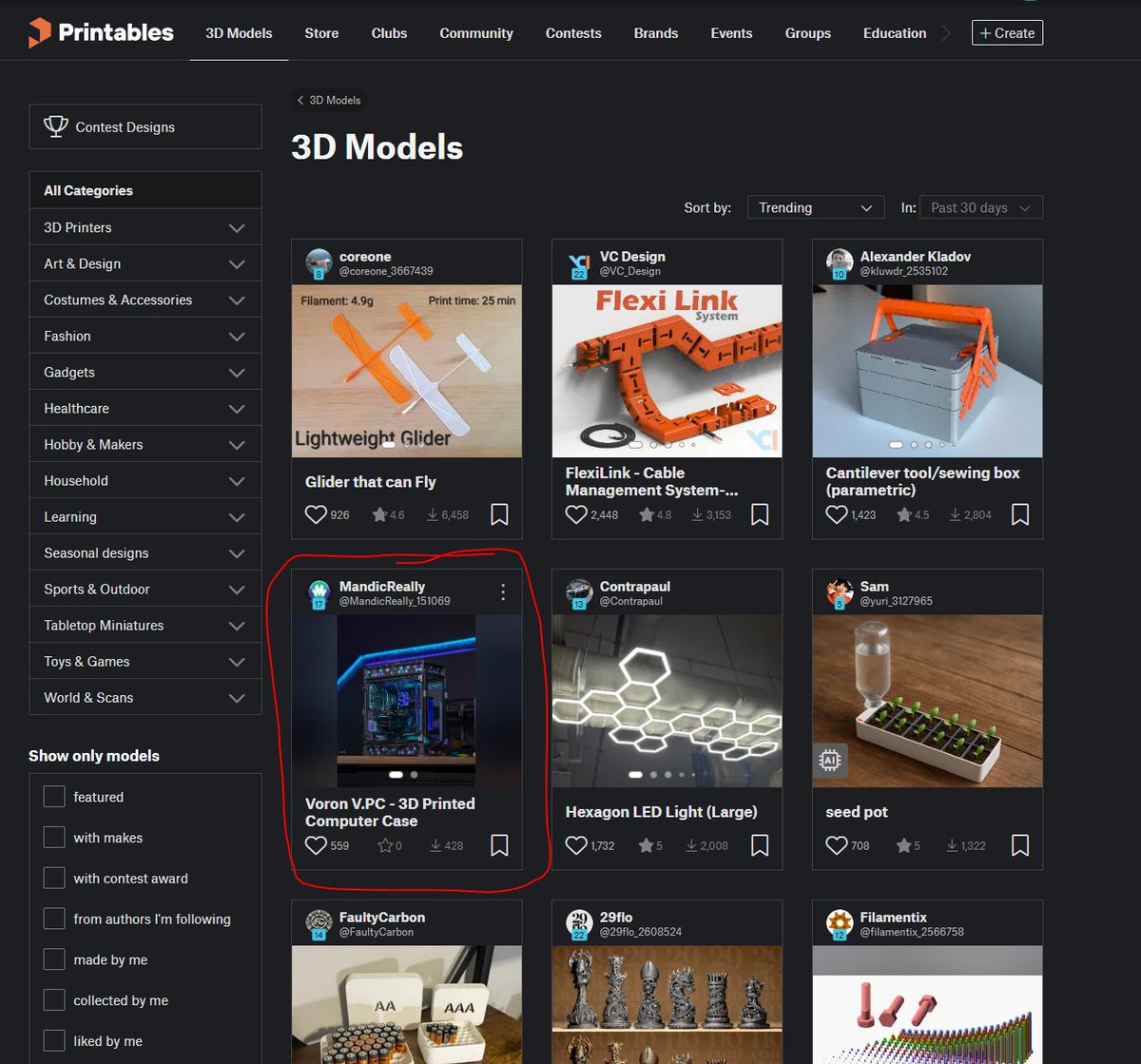Expand the 3D Printers category

[x=237, y=228]
